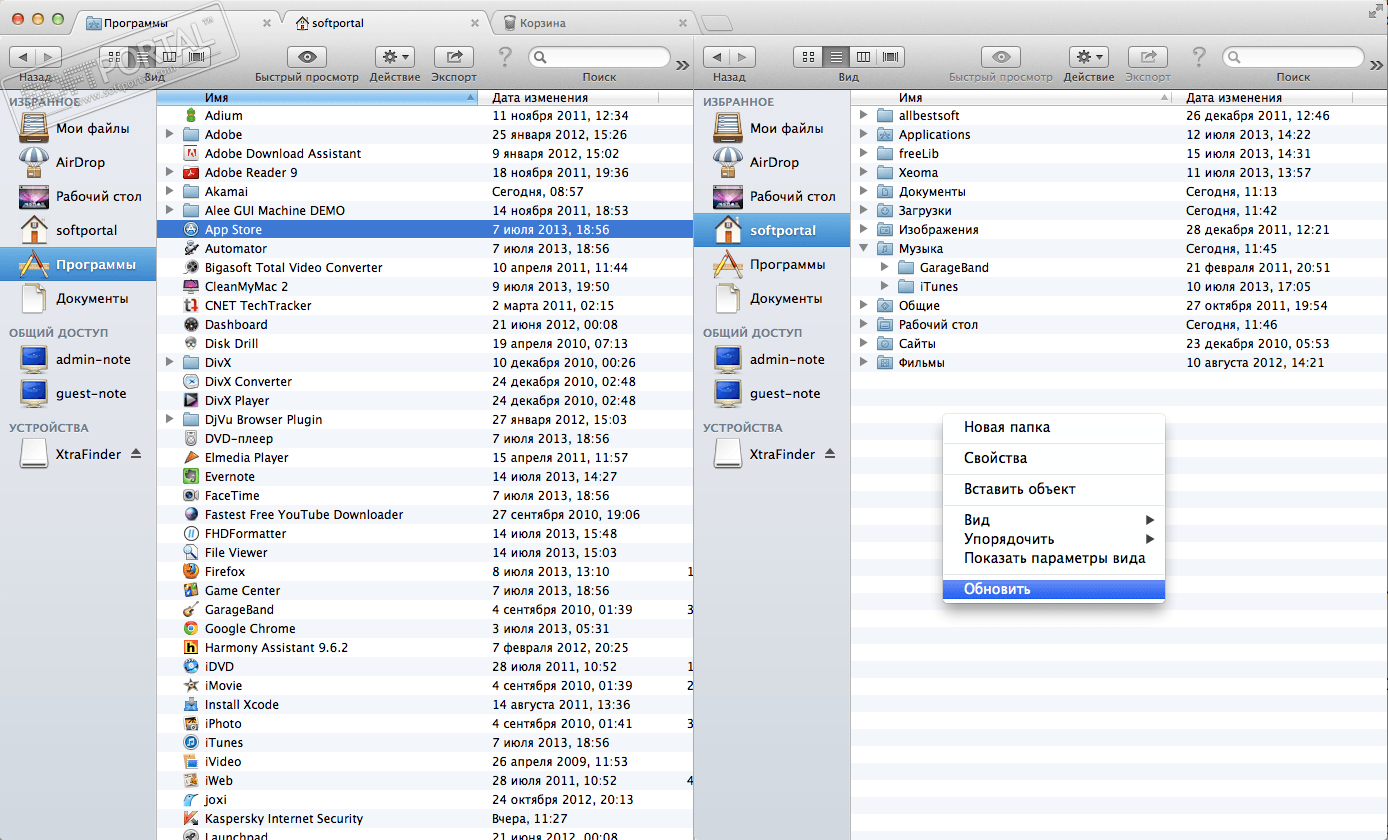Viewport: 1388px width, 840px height.
Task: Select the Adium app icon
Action: [192, 116]
